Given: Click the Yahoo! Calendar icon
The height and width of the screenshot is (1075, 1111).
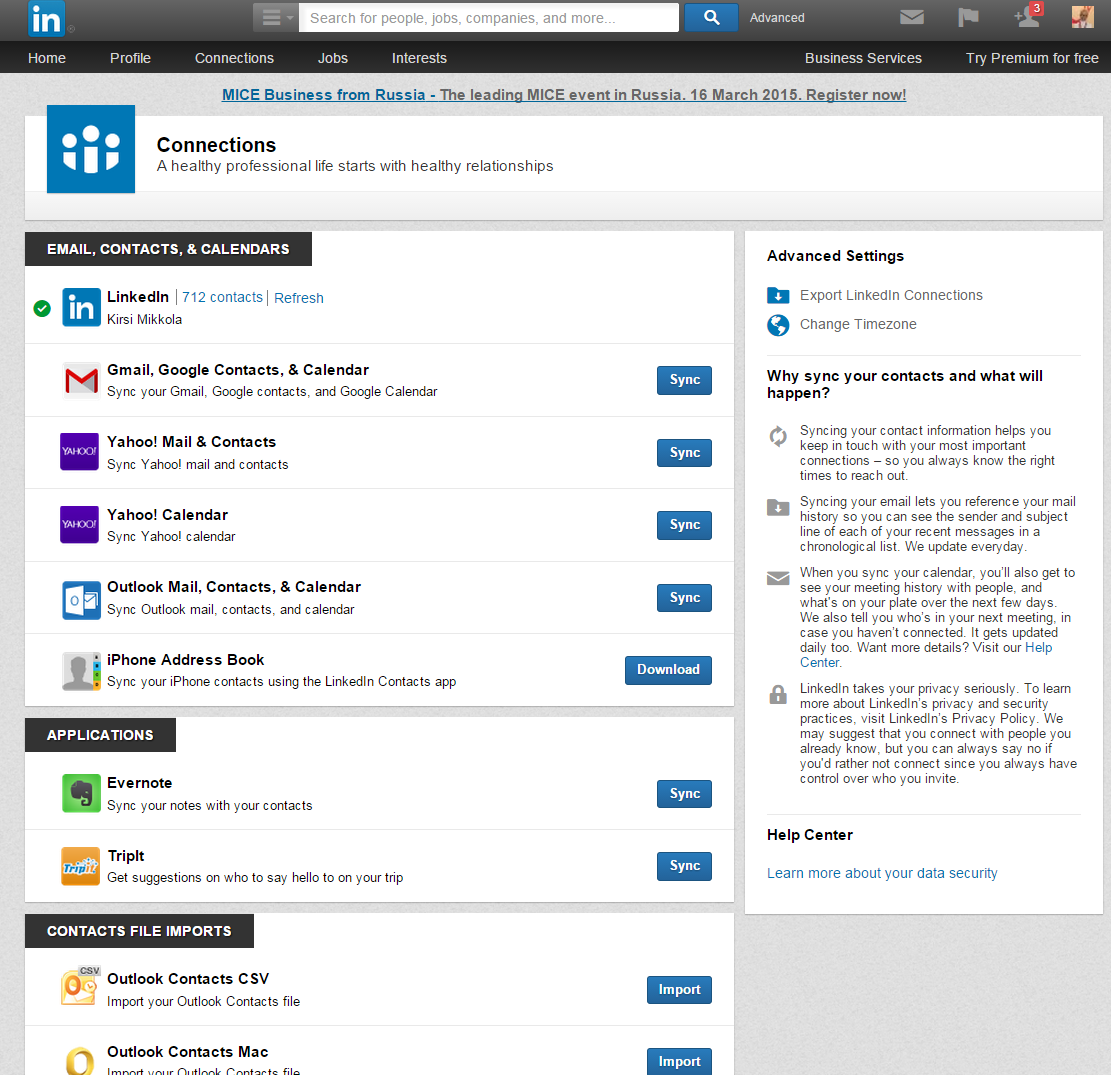Looking at the screenshot, I should pos(79,524).
